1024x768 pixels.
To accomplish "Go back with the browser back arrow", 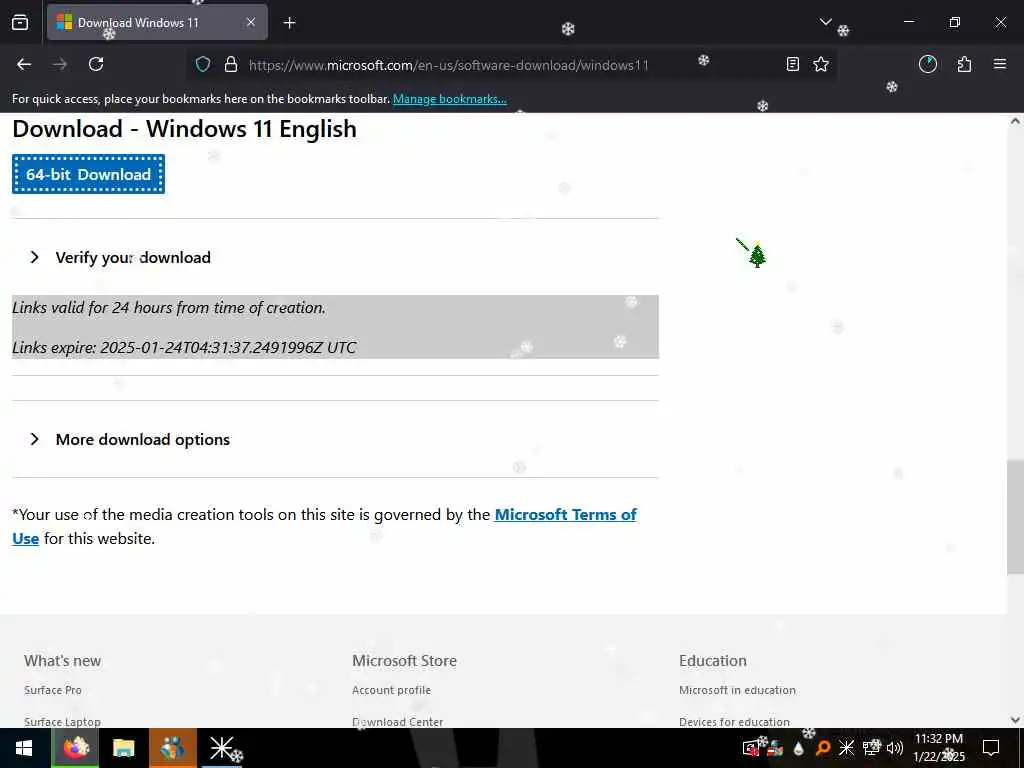I will point(24,64).
